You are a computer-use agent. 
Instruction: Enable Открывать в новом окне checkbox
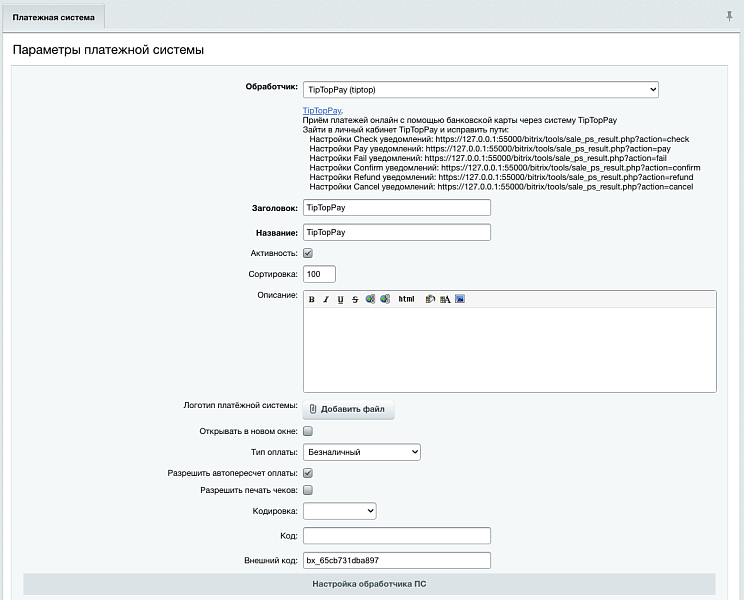point(308,431)
